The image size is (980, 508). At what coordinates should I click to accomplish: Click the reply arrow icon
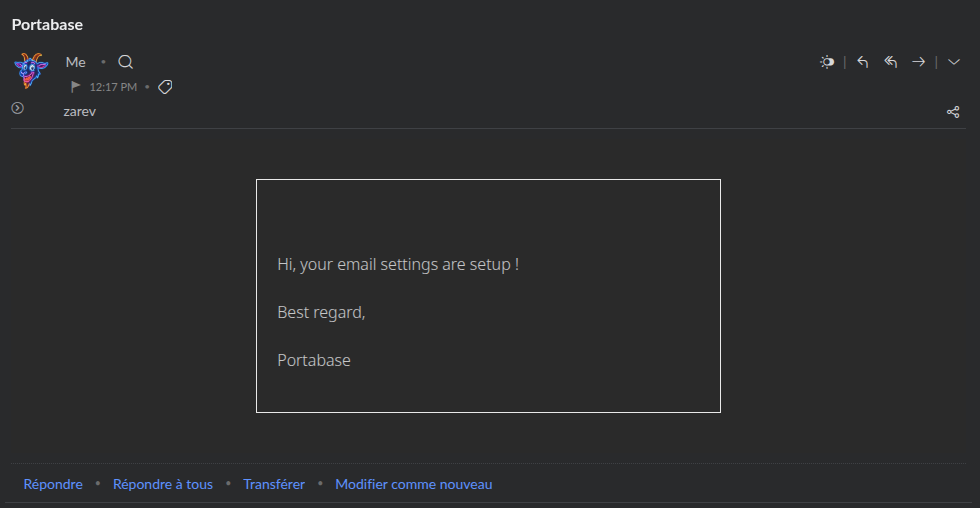tap(862, 62)
